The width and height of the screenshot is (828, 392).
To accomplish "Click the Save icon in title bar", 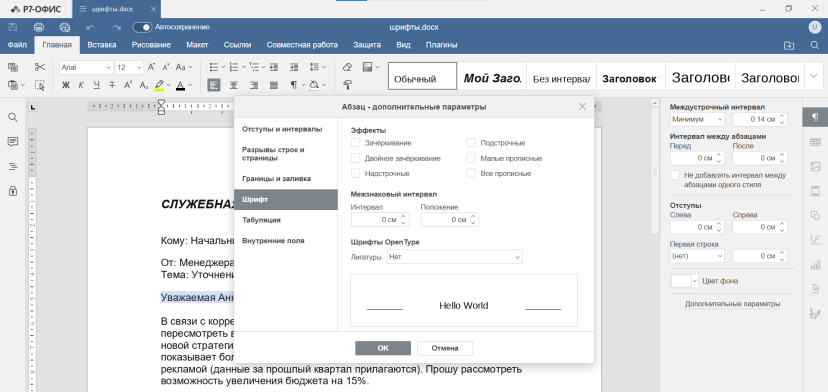I will point(13,27).
